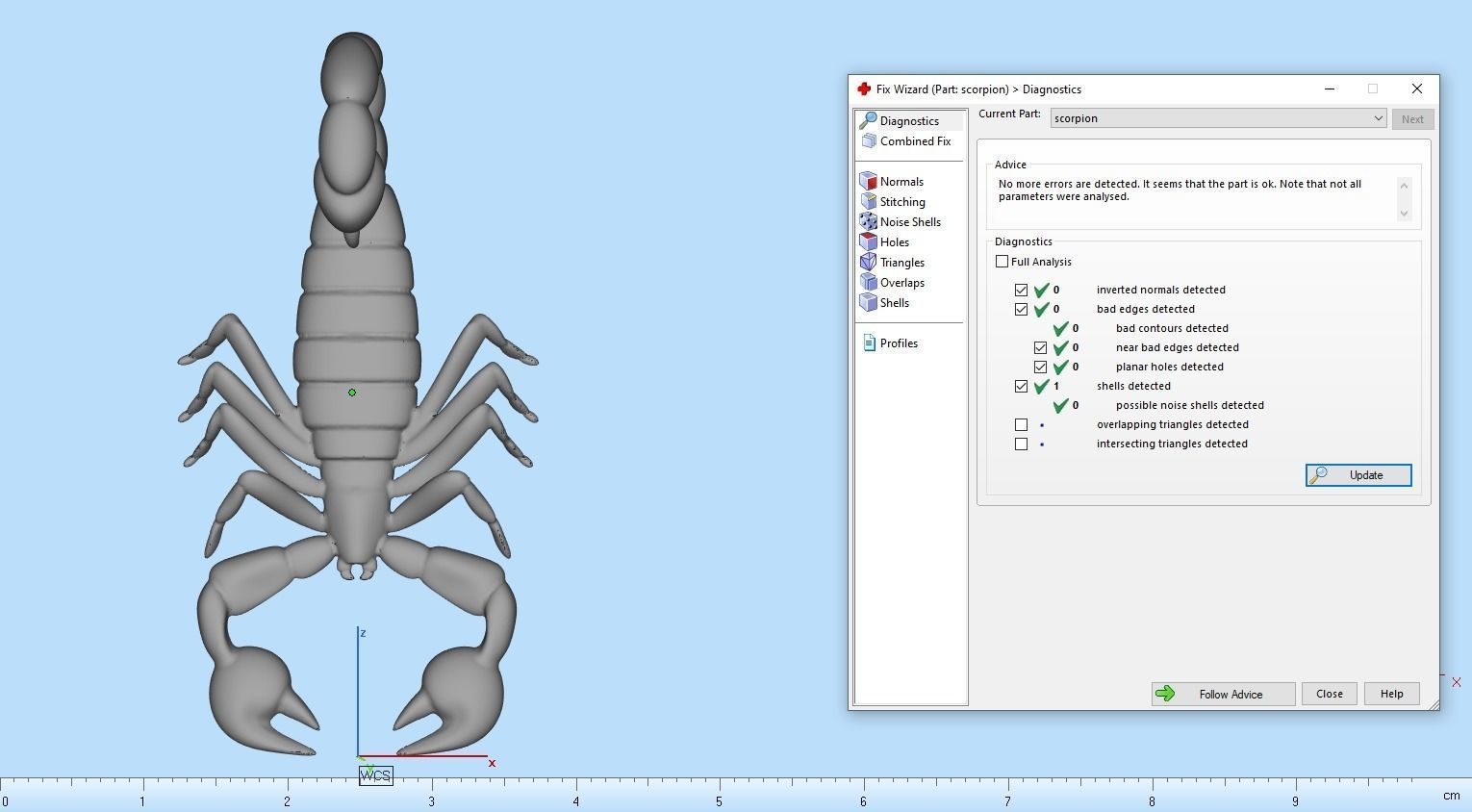The image size is (1472, 812).
Task: Enable overlapping triangles detection
Action: (1021, 424)
